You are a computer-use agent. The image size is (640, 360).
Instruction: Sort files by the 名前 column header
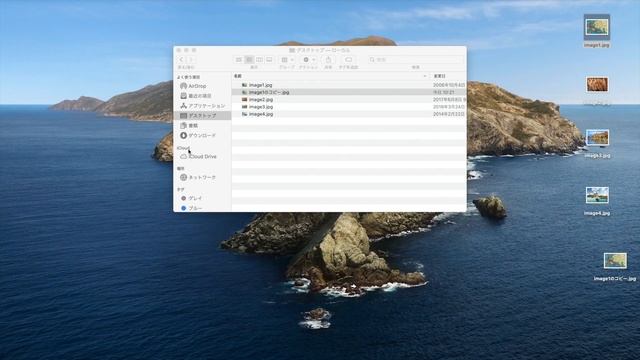coord(238,76)
